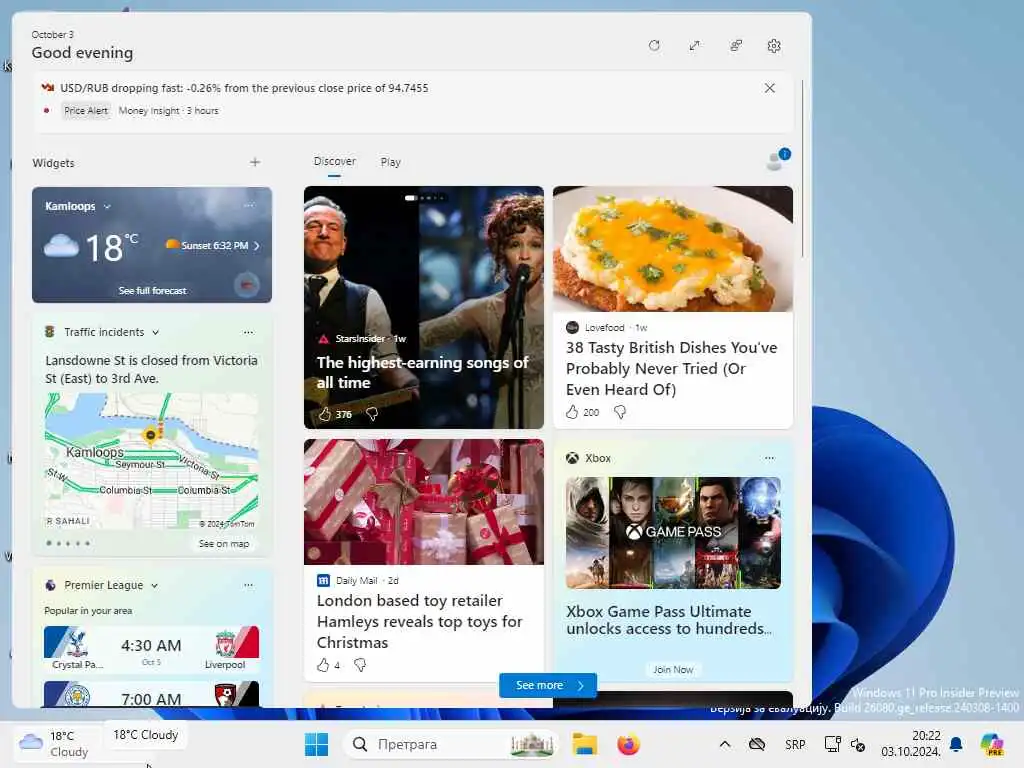Viewport: 1024px width, 768px height.
Task: Click the Lansdowne St closure text
Action: tap(152, 370)
